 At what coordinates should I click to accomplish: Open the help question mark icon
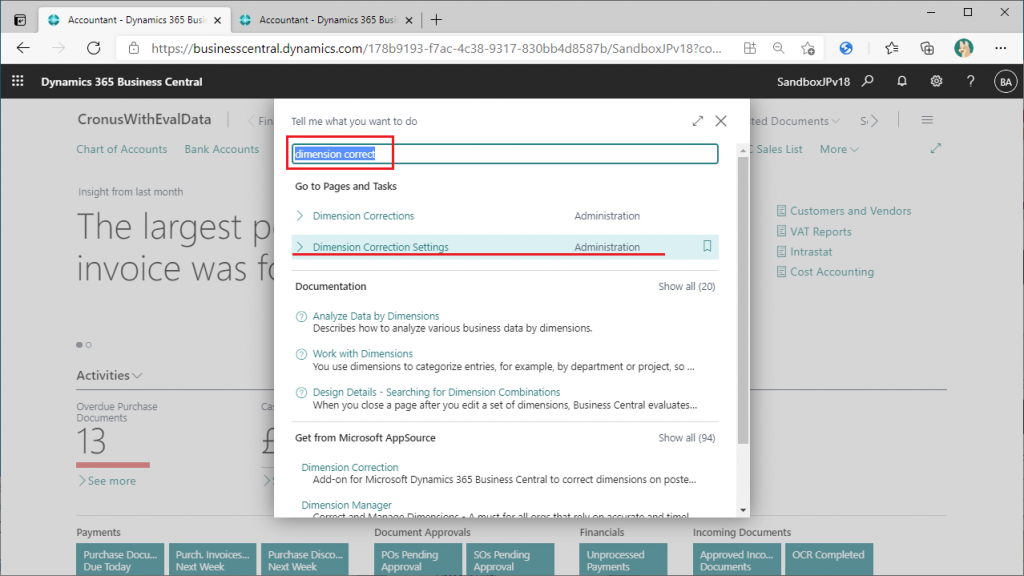pyautogui.click(x=970, y=81)
